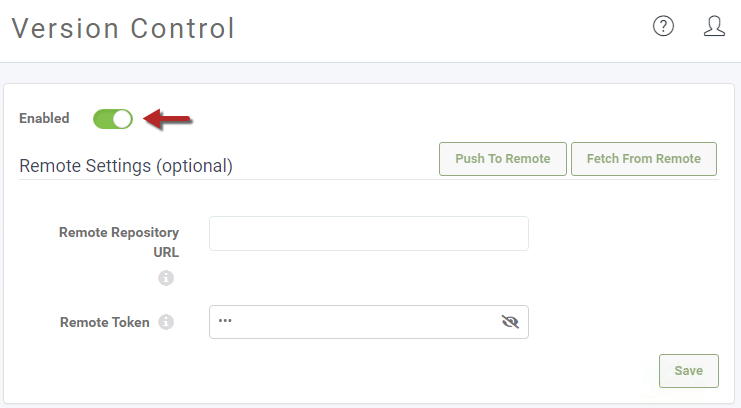The width and height of the screenshot is (741, 408).
Task: Select the Remote Settings (optional) heading
Action: click(x=126, y=166)
